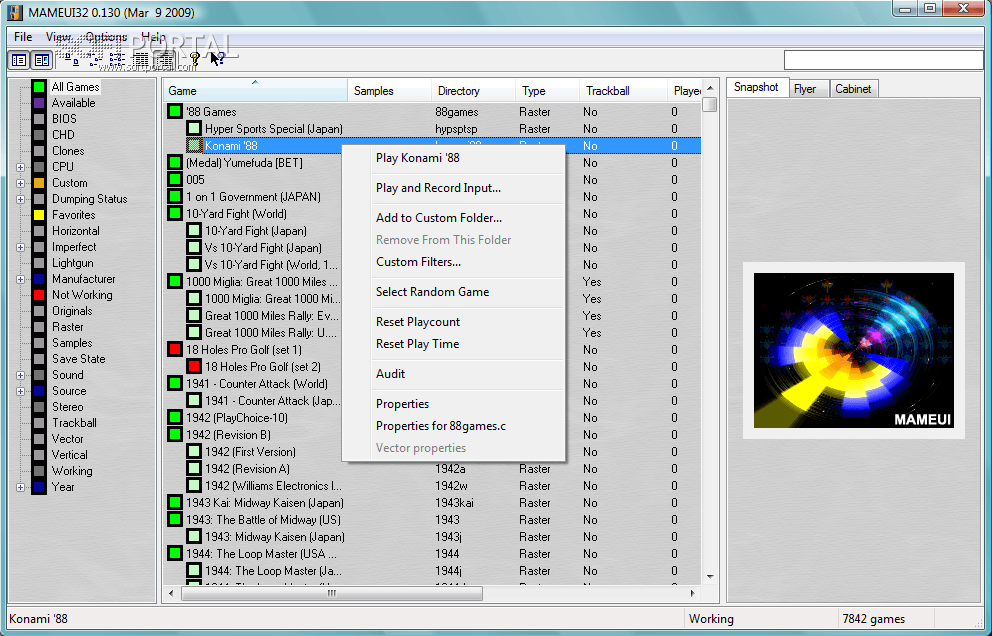Toggle the screenshot picture area button
The image size is (992, 636).
[x=41, y=60]
